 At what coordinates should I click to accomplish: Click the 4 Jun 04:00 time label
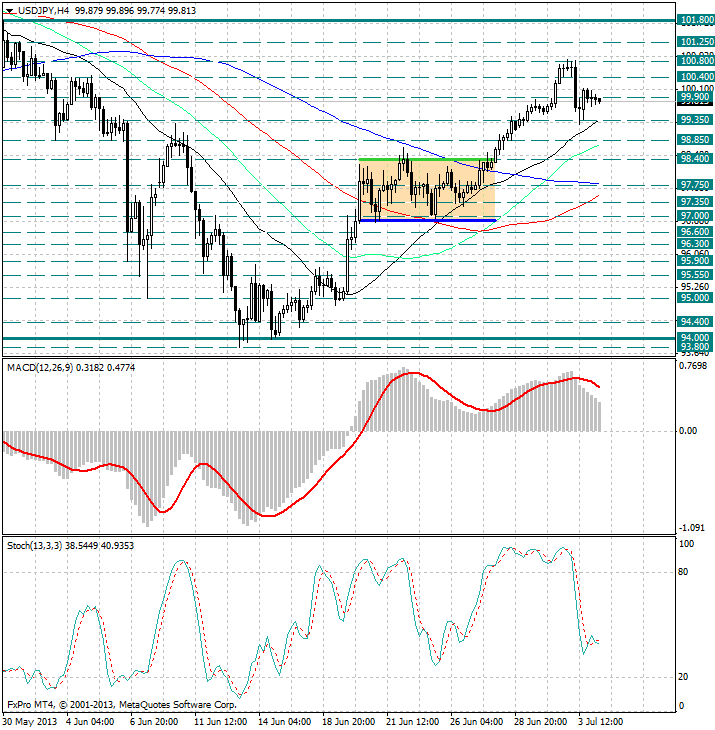point(90,722)
